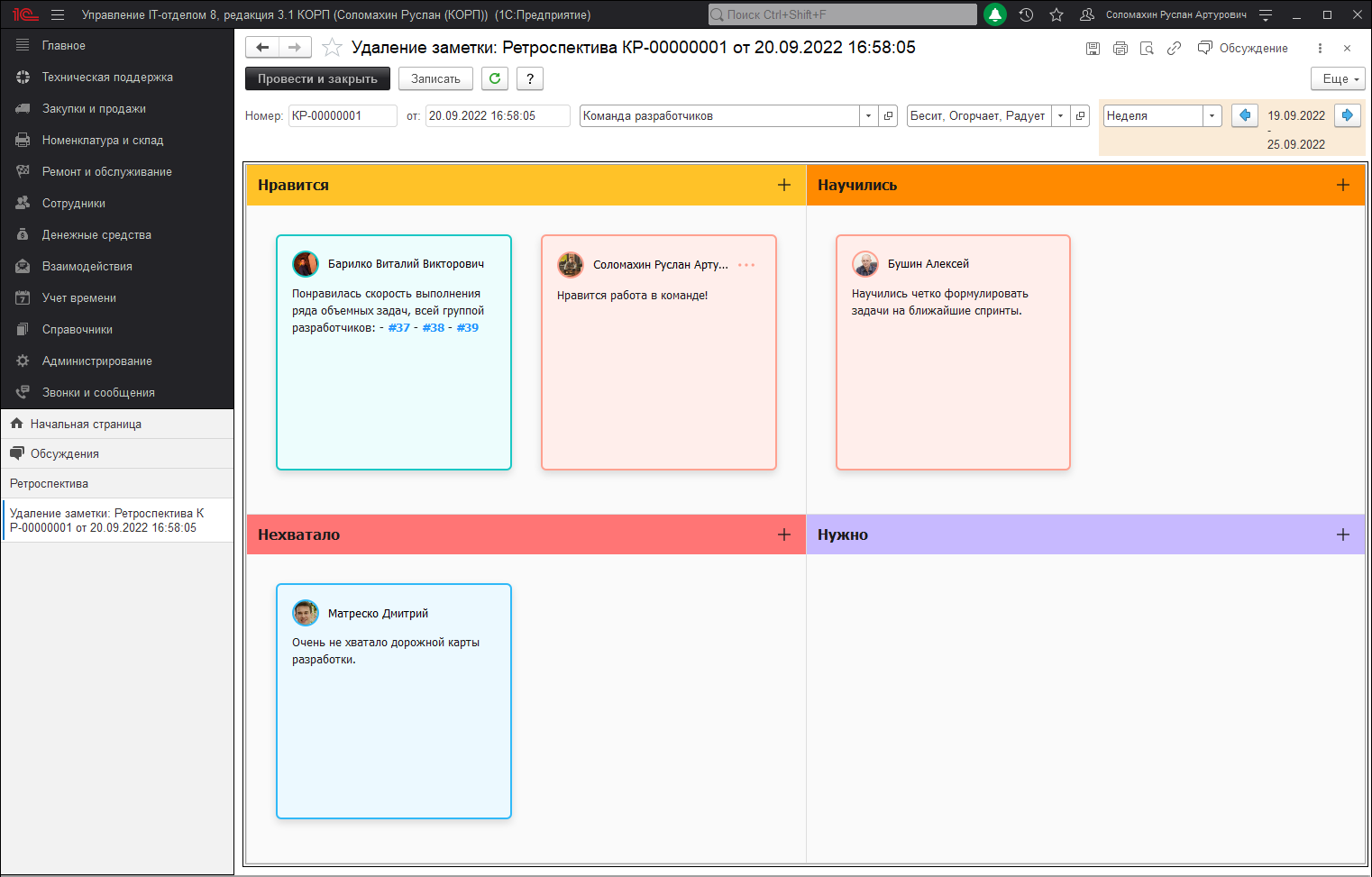The image size is (1372, 877).
Task: Open Техническая поддержка section
Action: pos(107,77)
